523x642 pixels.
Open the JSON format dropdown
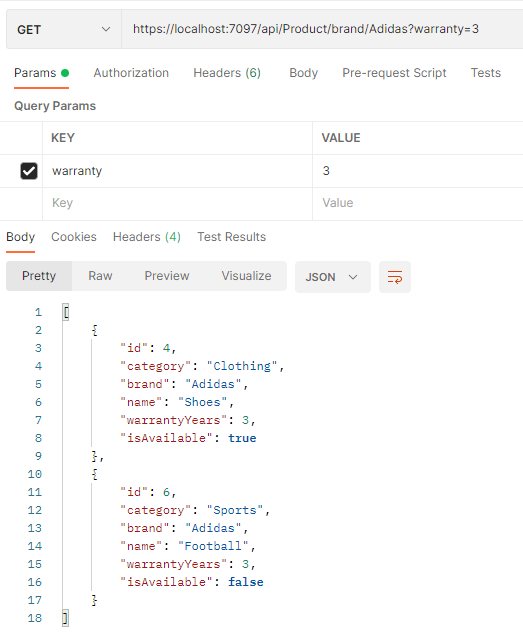[333, 277]
